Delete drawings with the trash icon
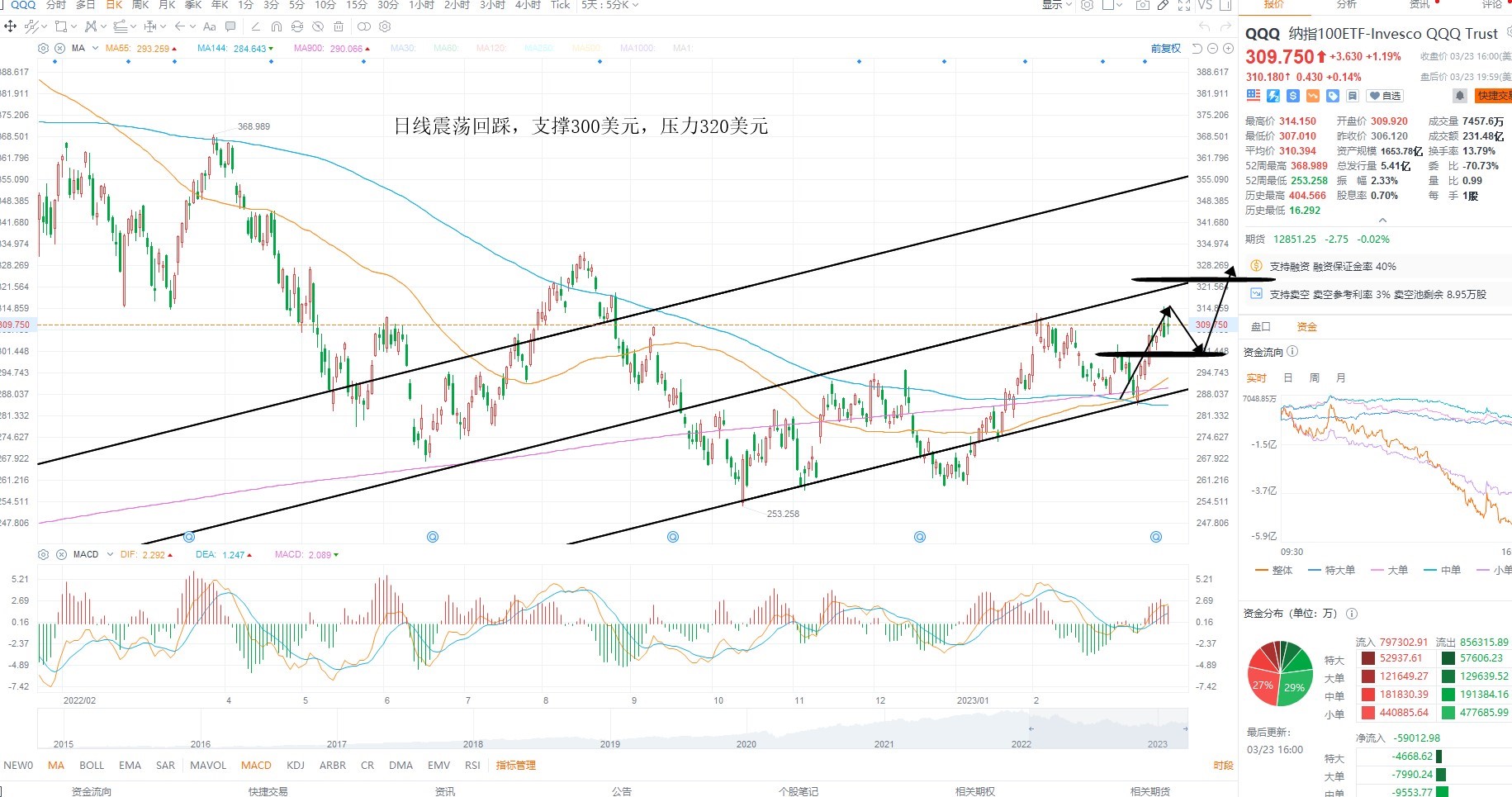Image resolution: width=1512 pixels, height=797 pixels. (339, 26)
